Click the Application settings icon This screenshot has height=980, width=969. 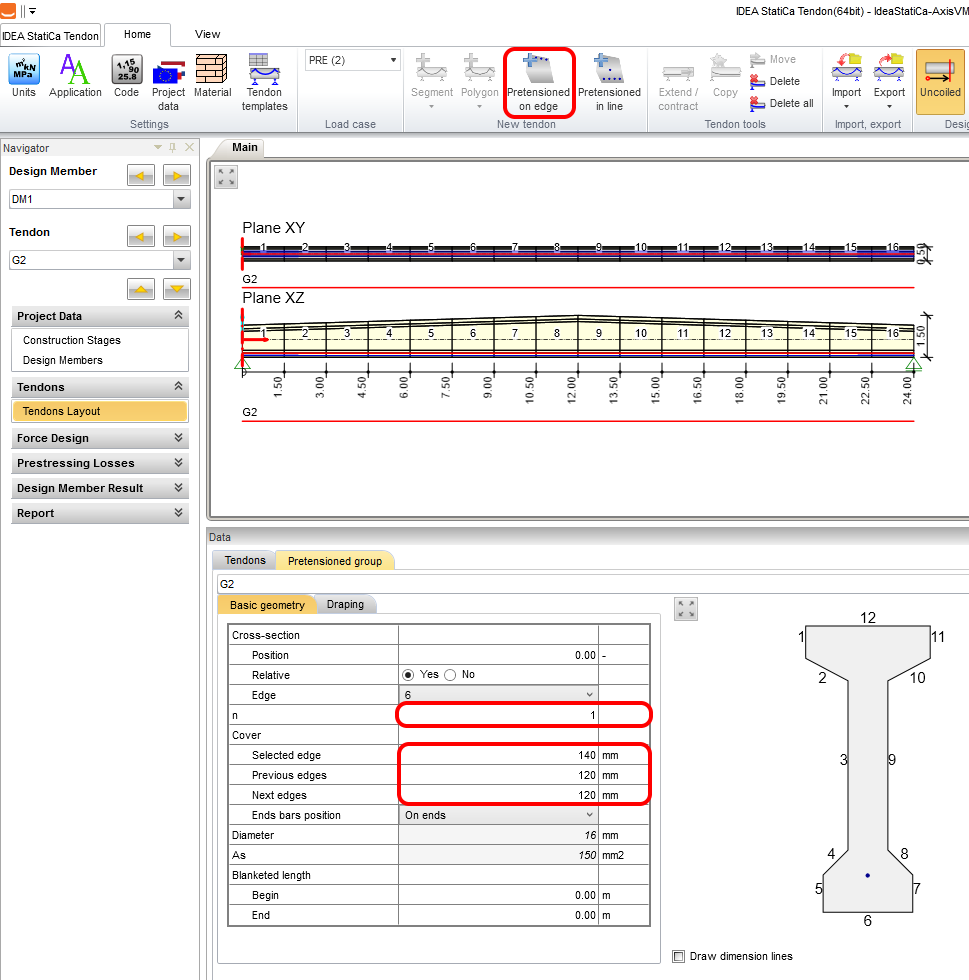tap(75, 76)
